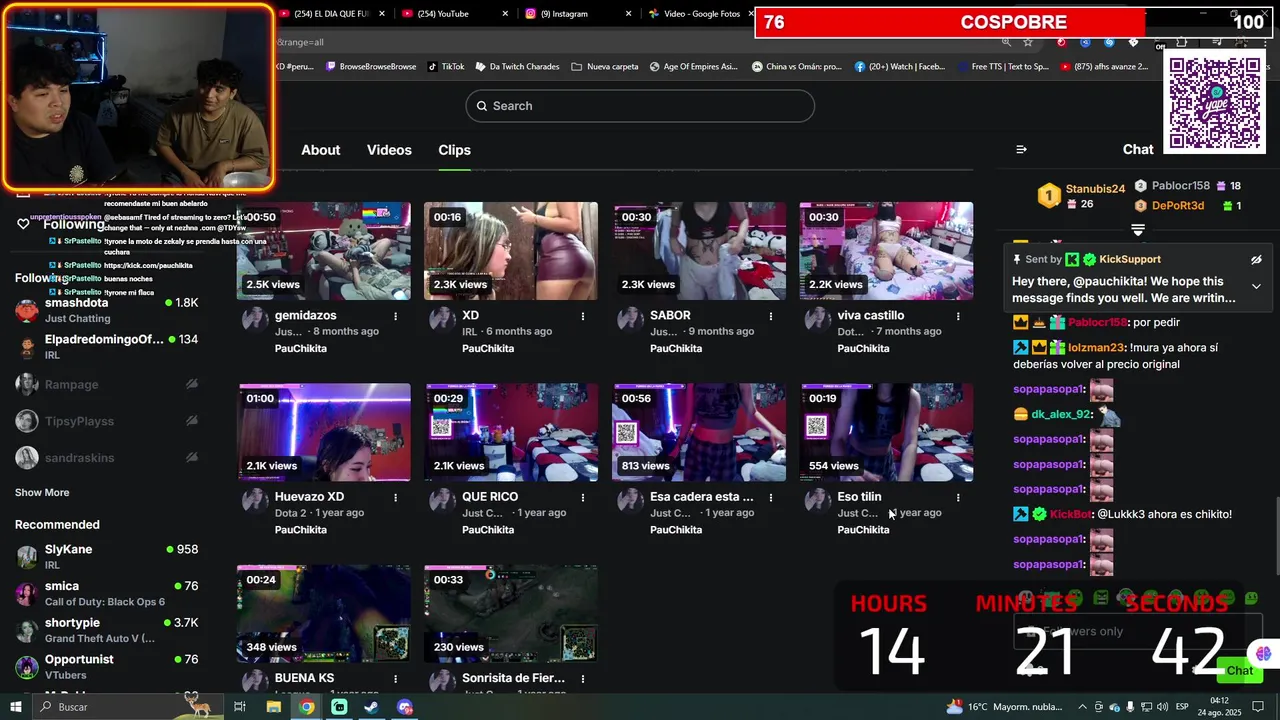This screenshot has width=1280, height=720.
Task: Click shortypie avatar in Recommended list
Action: coord(27,630)
